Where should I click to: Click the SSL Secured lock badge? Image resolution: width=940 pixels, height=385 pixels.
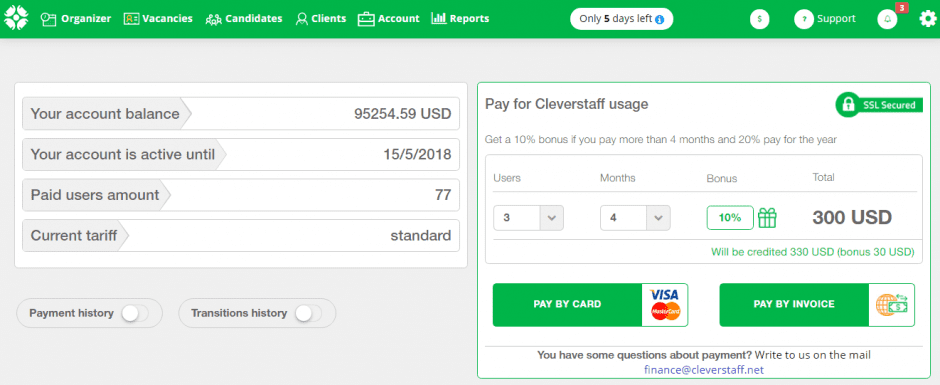click(879, 105)
